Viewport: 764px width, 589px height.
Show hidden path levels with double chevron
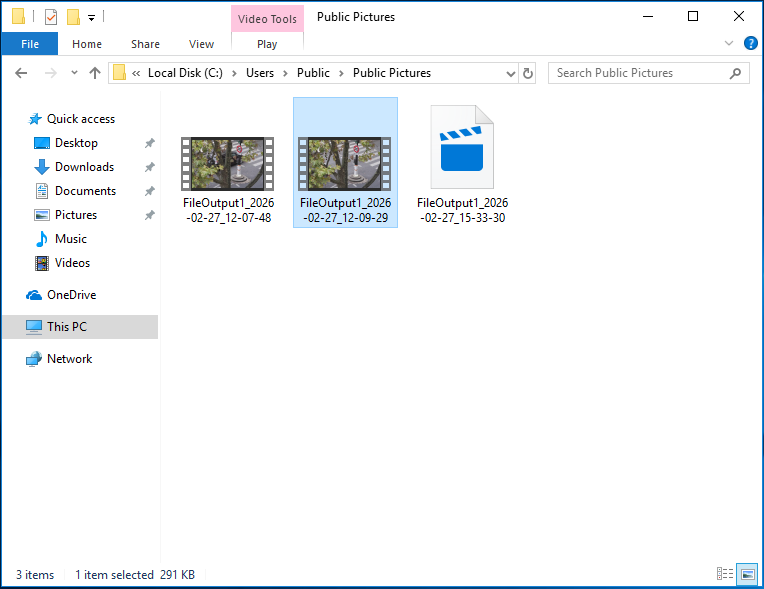136,73
